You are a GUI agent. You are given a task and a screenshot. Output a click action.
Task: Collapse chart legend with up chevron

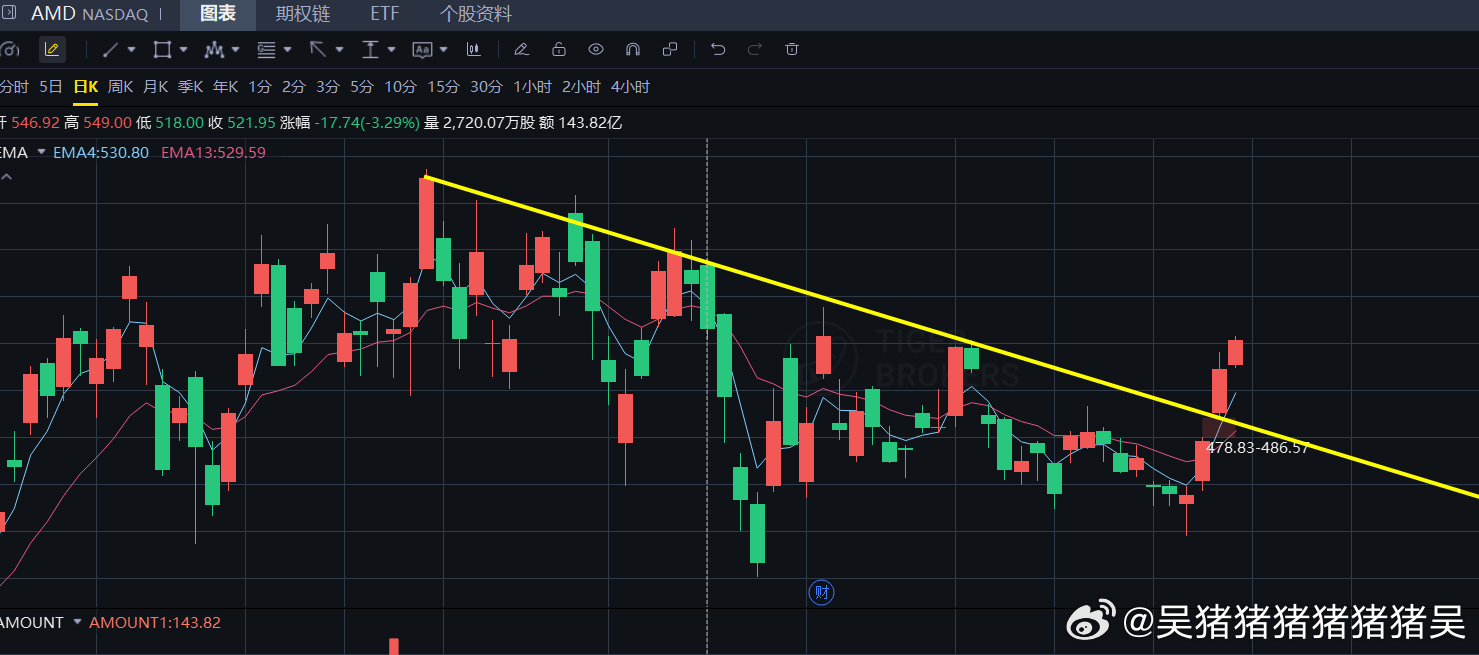pyautogui.click(x=7, y=177)
